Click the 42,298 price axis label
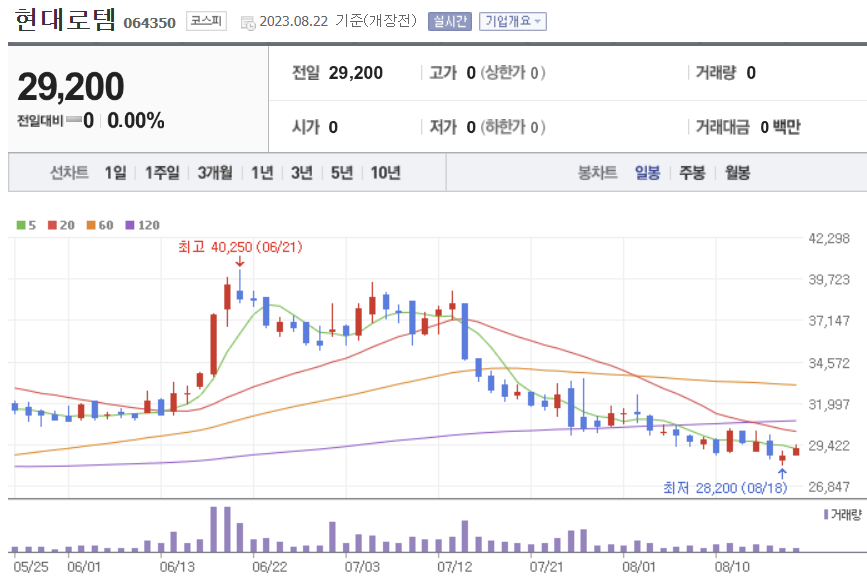The width and height of the screenshot is (867, 582). 829,239
